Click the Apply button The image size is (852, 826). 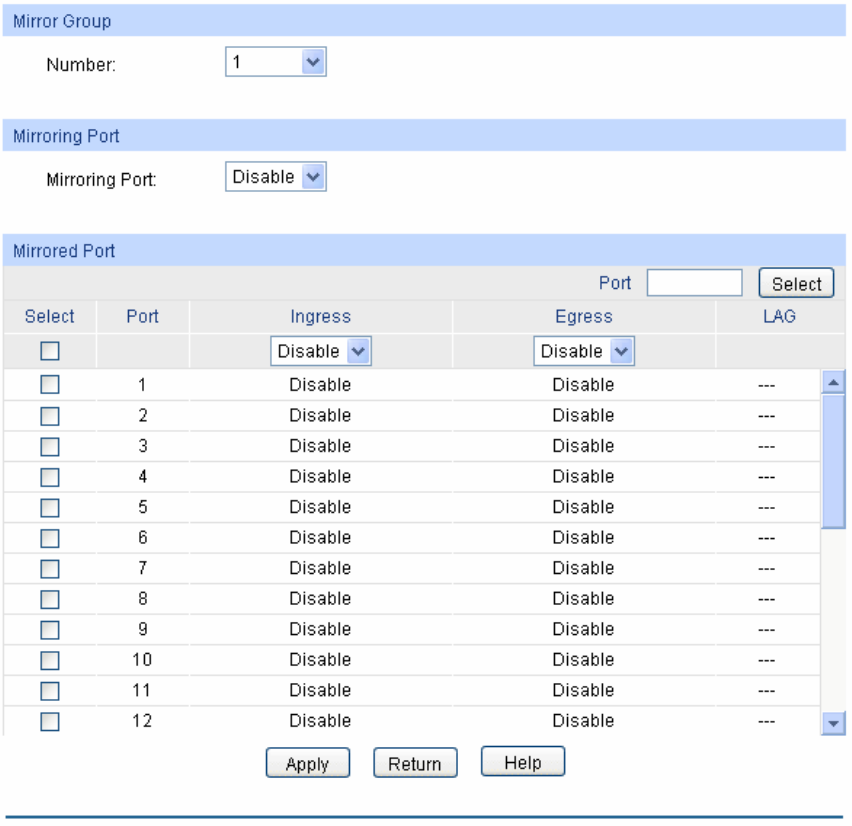[308, 764]
